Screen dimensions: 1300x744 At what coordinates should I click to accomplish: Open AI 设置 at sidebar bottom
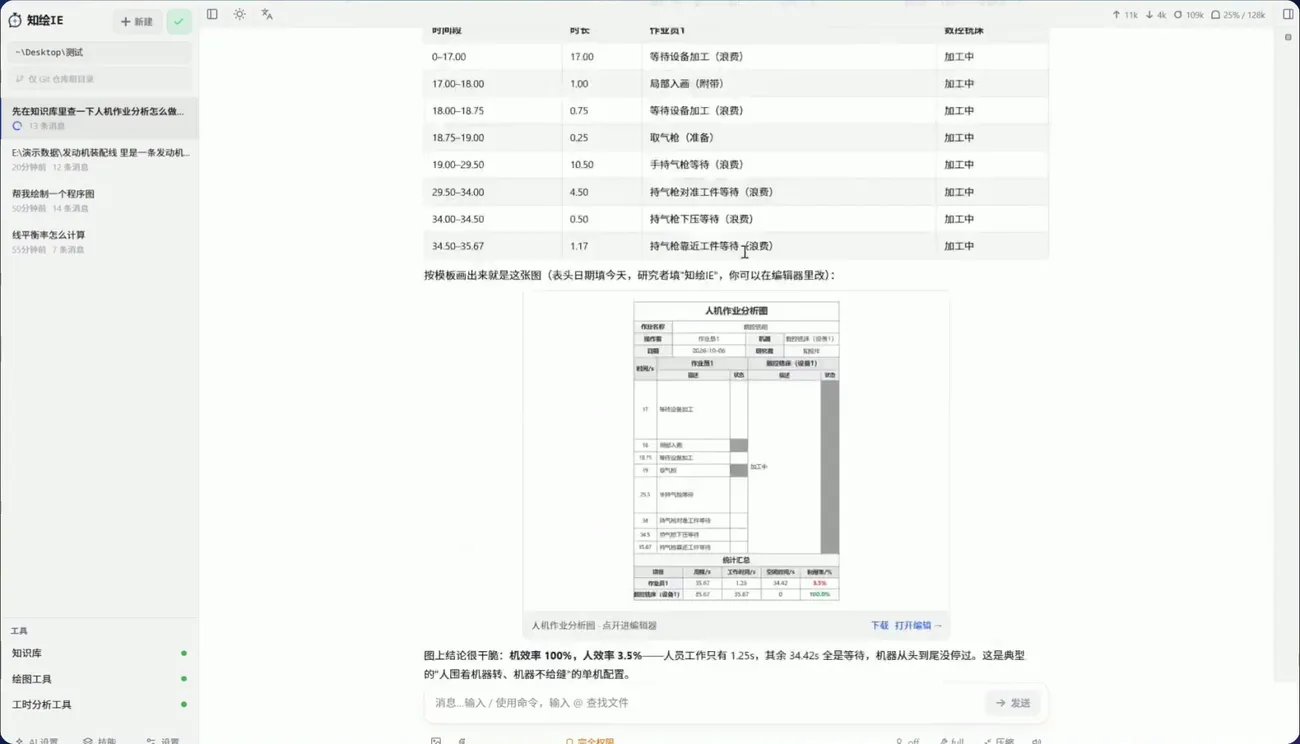[36, 741]
